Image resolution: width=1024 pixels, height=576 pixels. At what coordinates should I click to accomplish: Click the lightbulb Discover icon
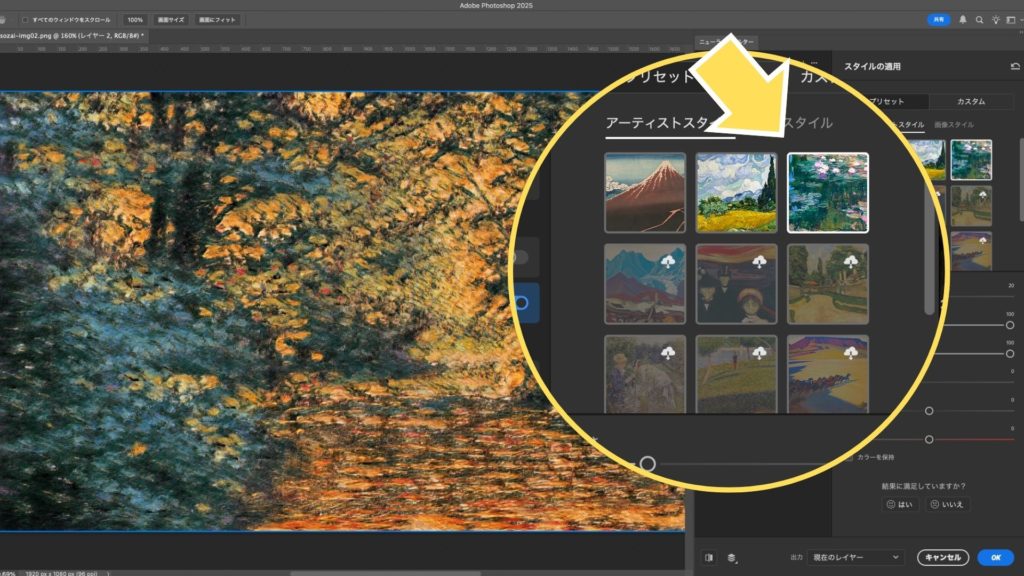tap(995, 20)
